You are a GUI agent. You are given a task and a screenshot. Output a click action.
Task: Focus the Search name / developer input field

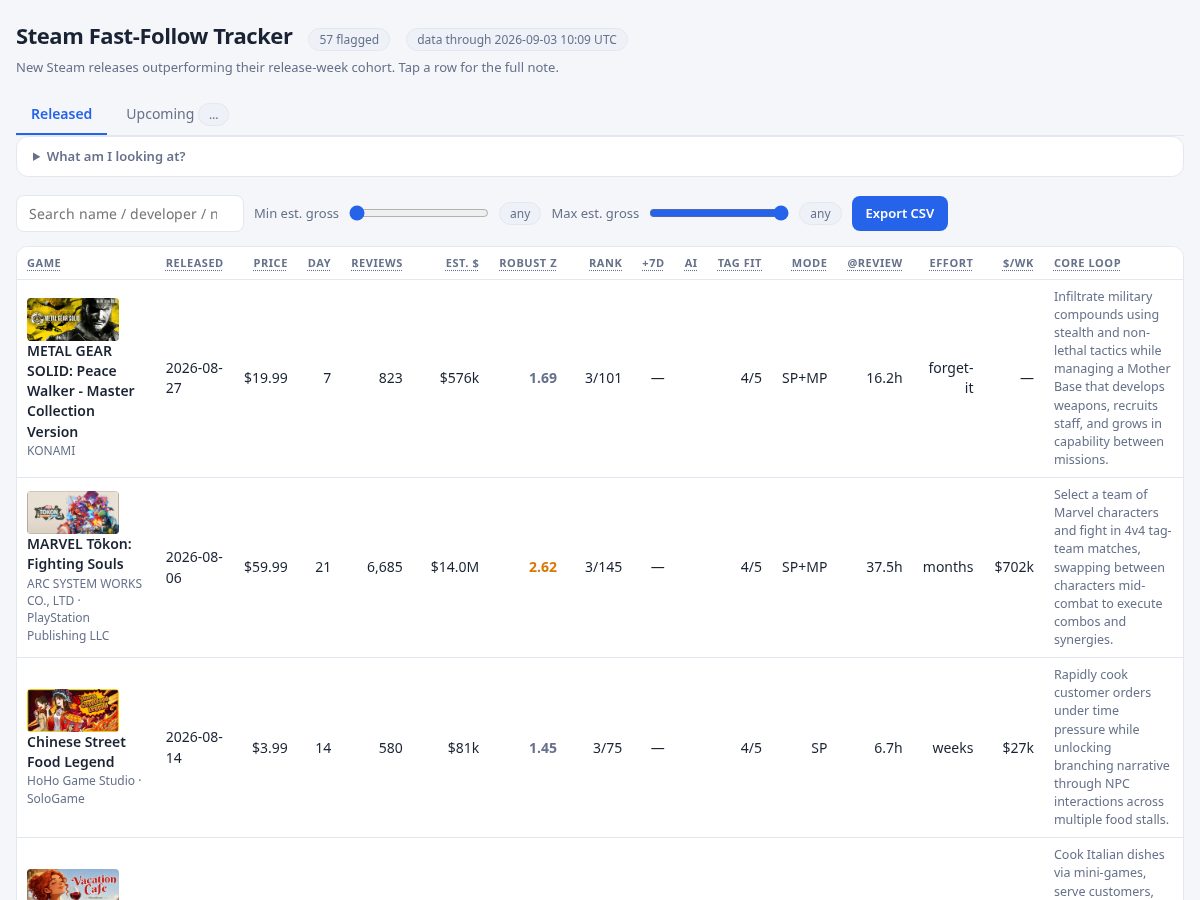click(x=130, y=214)
